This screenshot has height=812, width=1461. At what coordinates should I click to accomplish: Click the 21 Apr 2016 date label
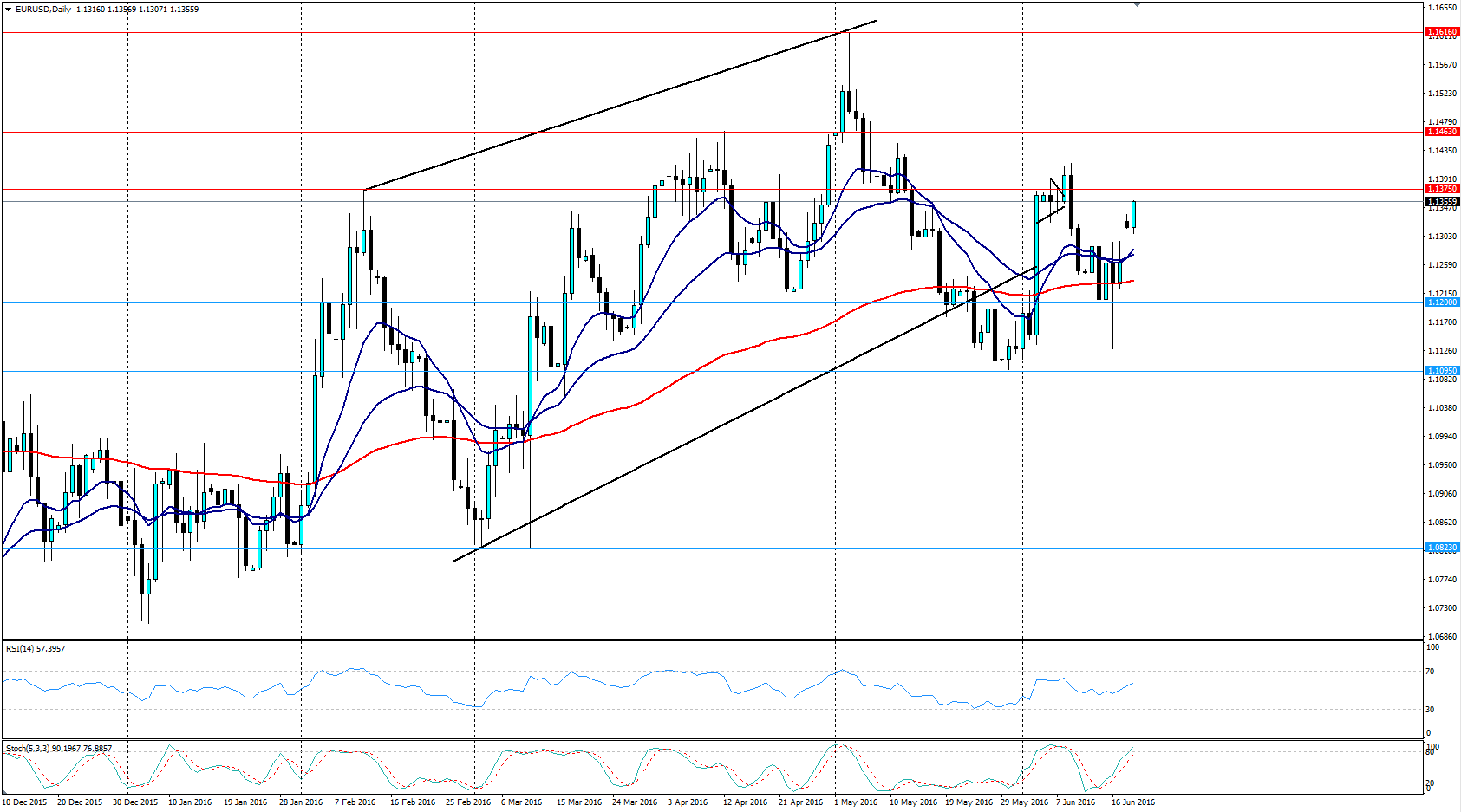[x=801, y=802]
